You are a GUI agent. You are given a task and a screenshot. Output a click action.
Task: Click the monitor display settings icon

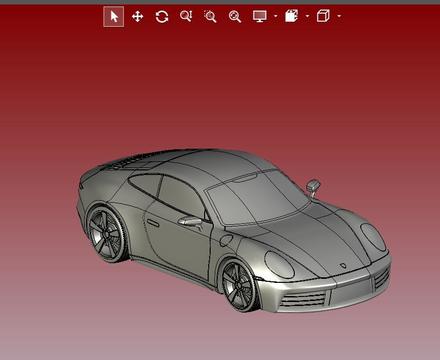pyautogui.click(x=260, y=16)
